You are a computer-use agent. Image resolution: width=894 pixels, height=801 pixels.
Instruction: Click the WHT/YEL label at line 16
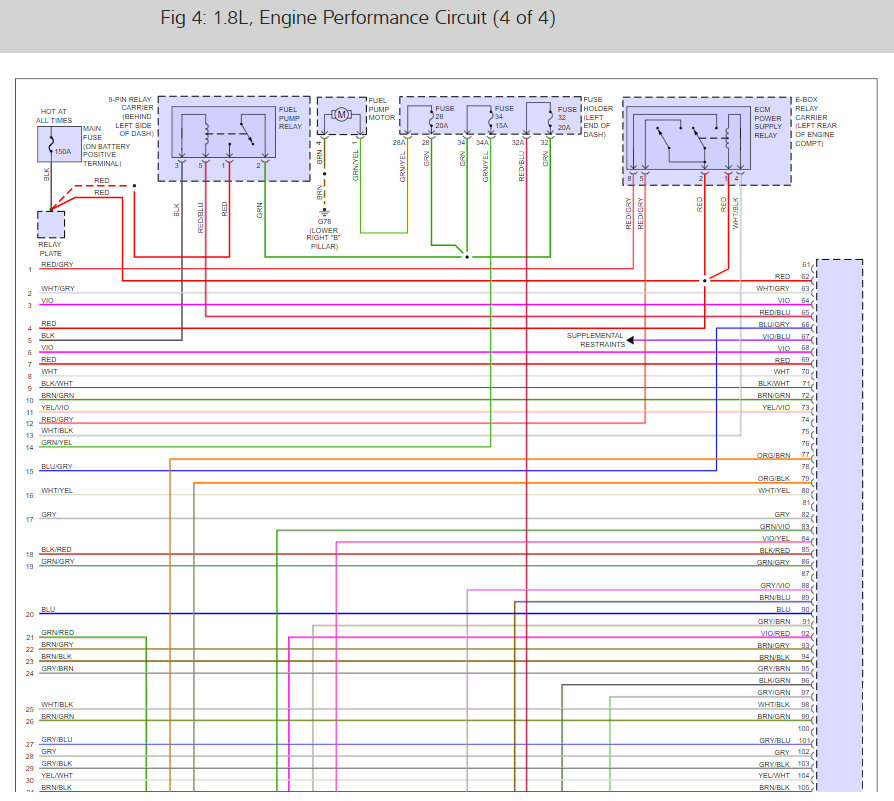[56, 490]
